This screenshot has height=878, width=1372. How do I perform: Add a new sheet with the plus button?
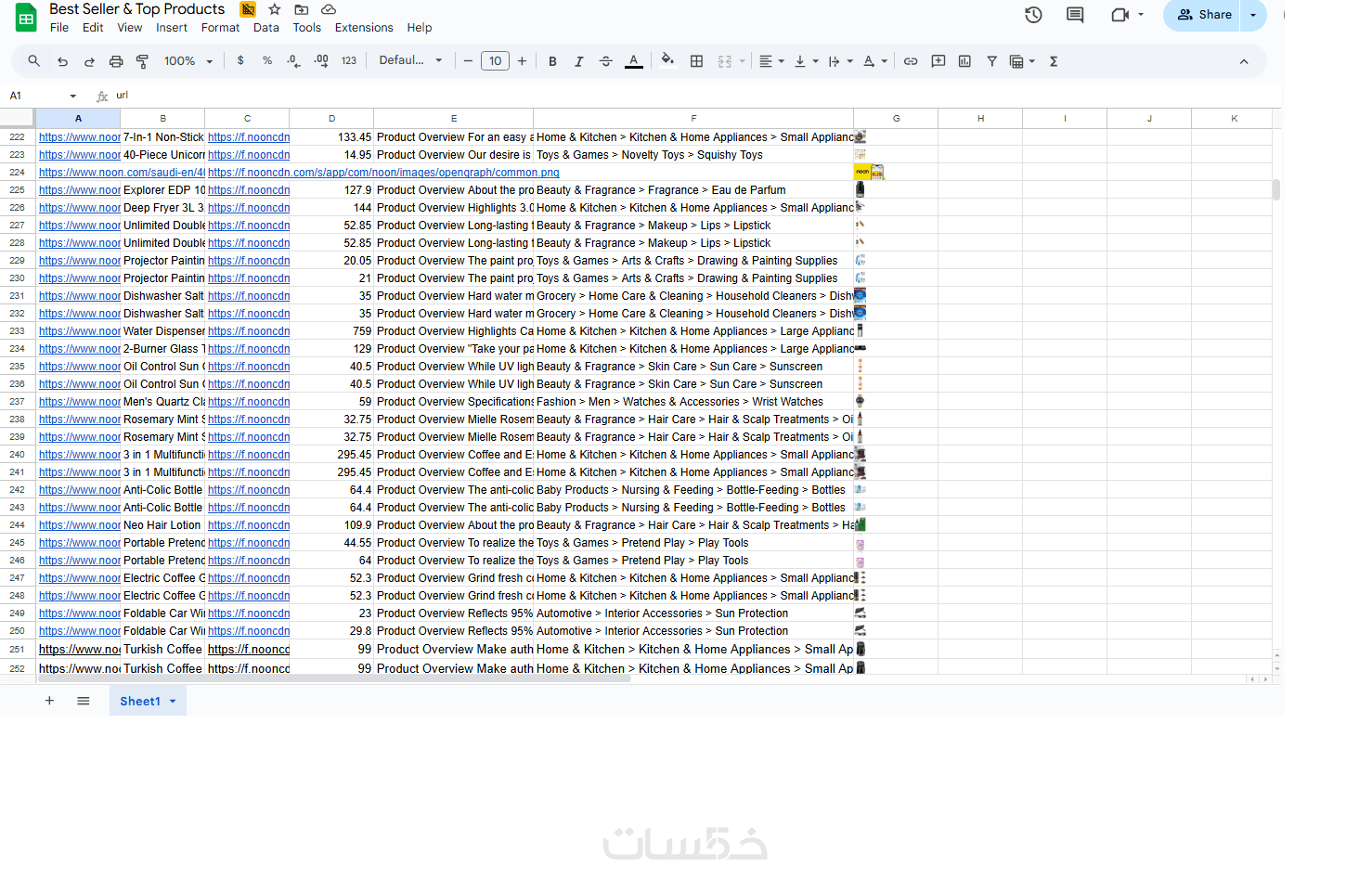pos(49,701)
